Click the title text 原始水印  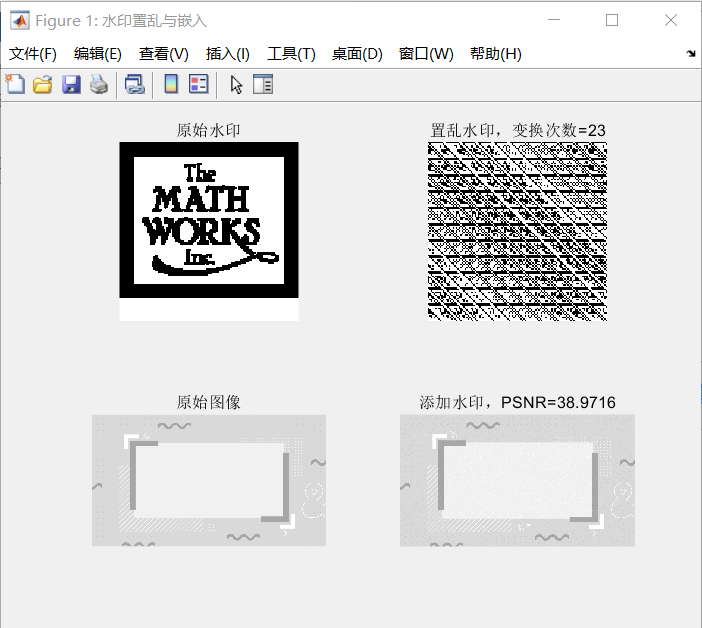(209, 130)
